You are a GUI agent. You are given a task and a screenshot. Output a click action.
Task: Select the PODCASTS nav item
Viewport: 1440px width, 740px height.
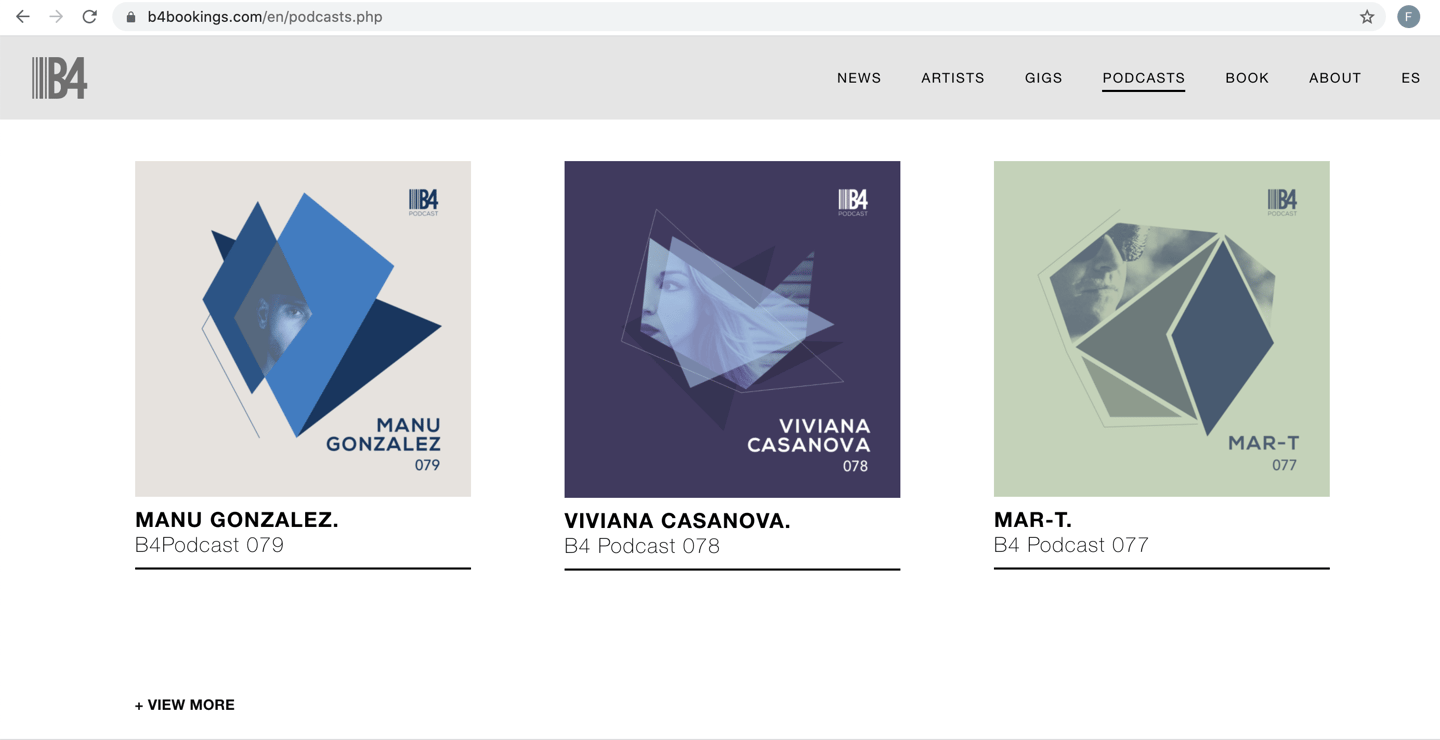pyautogui.click(x=1143, y=78)
